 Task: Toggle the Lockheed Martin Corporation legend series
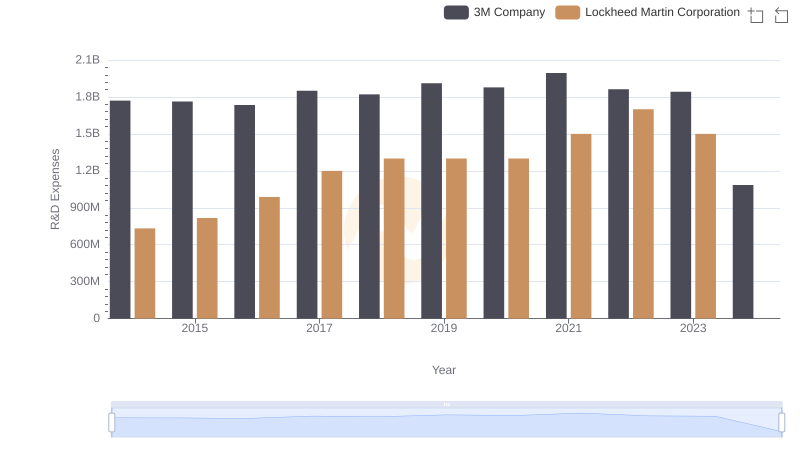tap(647, 12)
